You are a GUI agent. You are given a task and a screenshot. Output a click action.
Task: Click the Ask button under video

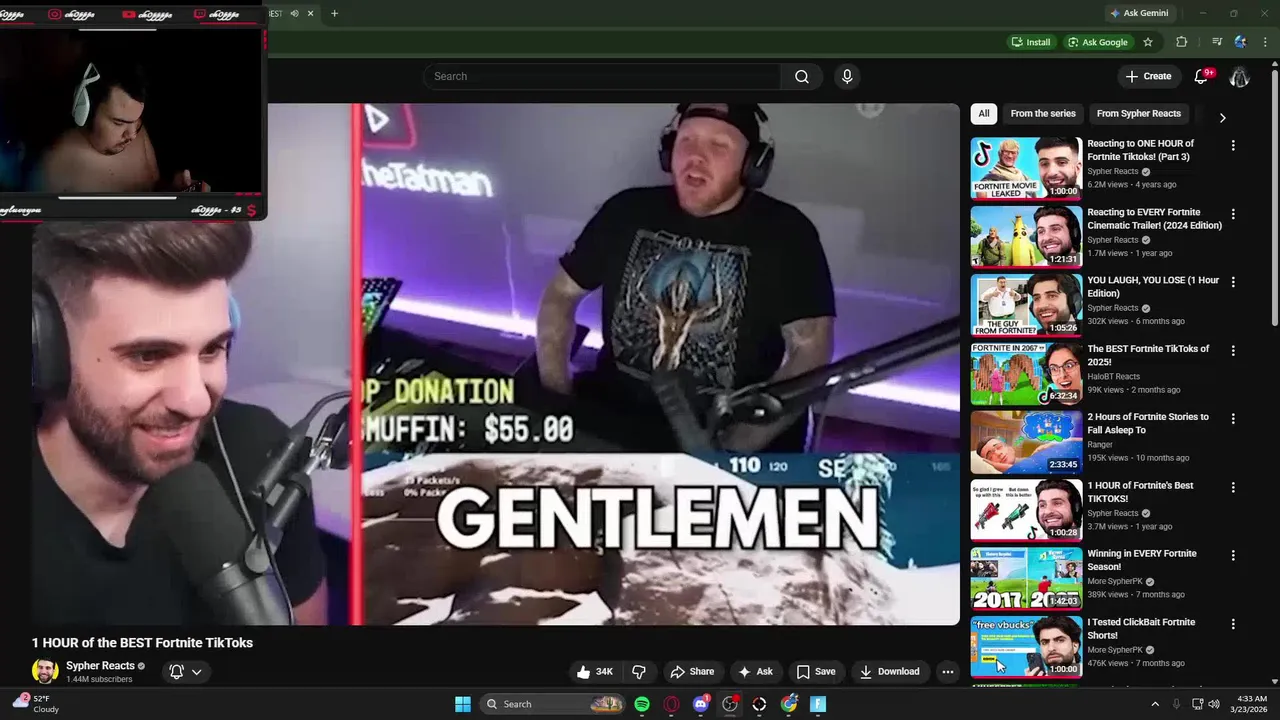(755, 672)
